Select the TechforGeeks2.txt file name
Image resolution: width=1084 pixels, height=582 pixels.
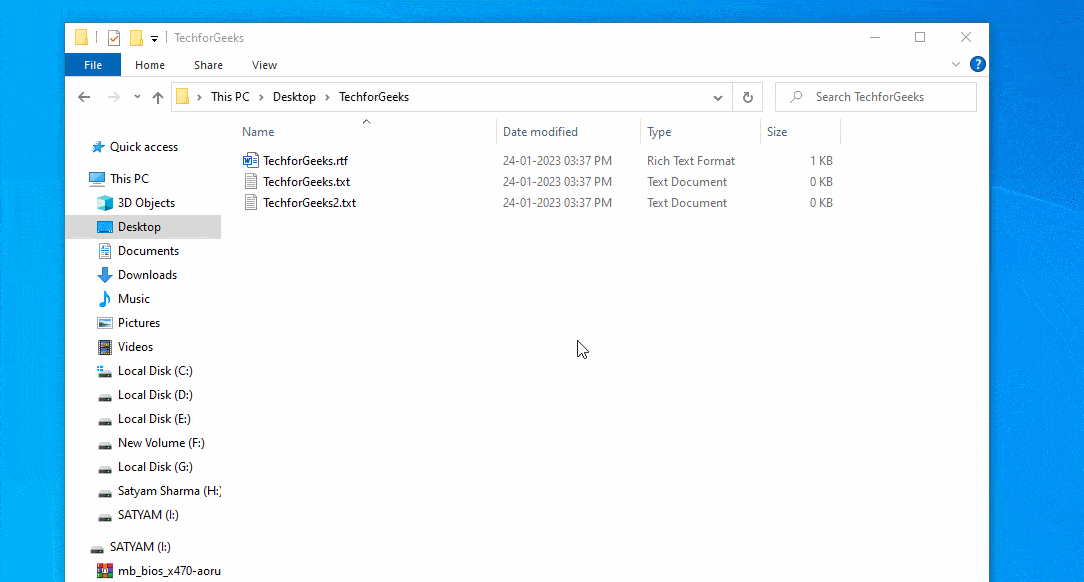point(309,203)
